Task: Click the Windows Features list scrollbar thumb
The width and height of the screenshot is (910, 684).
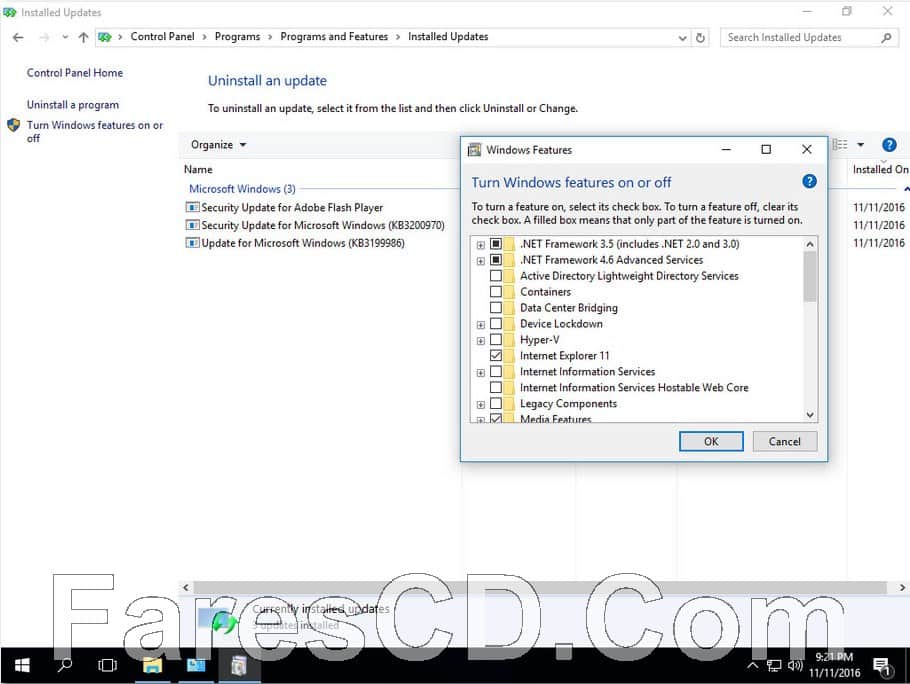Action: coord(810,276)
